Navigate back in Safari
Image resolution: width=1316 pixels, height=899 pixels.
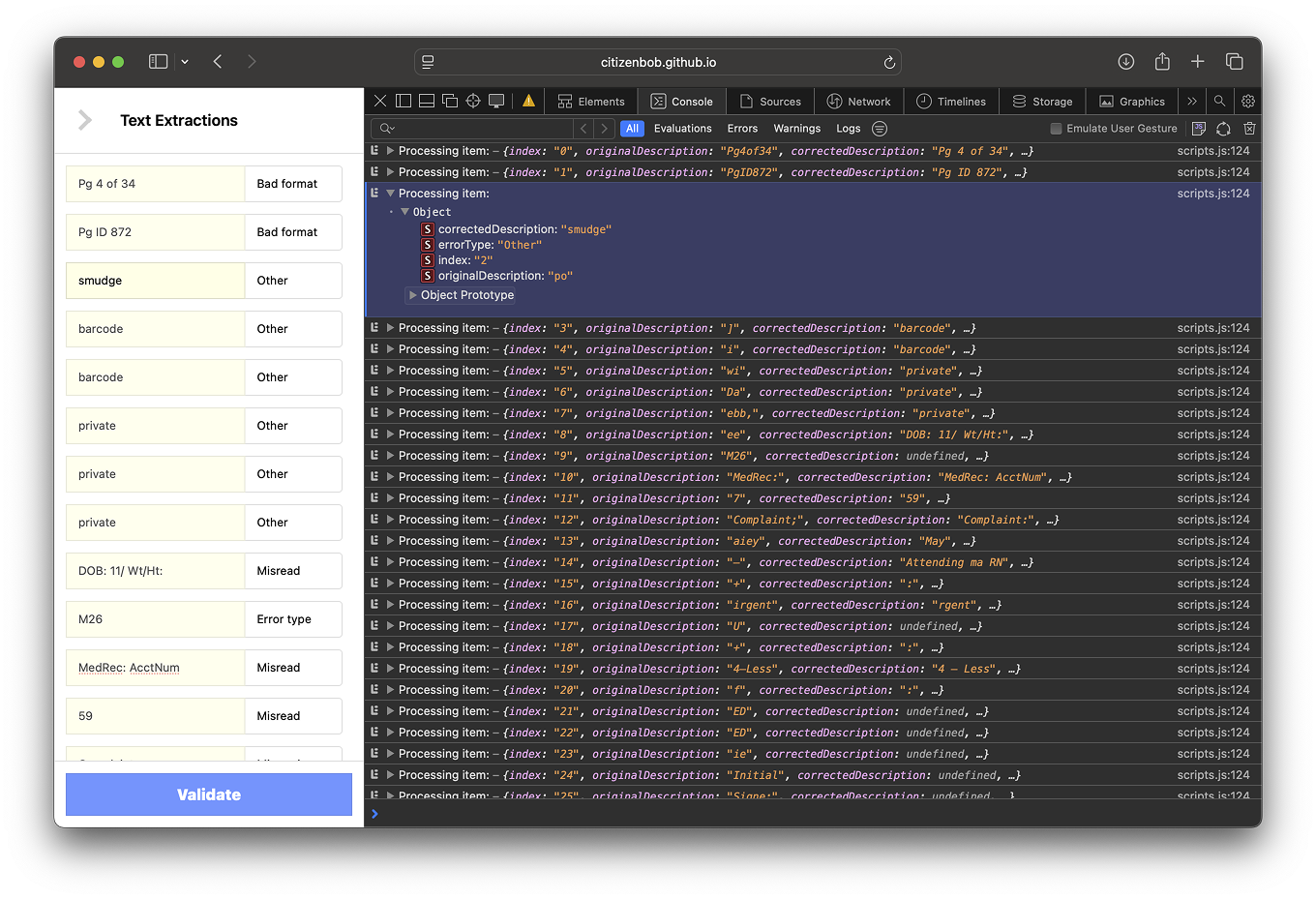click(x=218, y=61)
